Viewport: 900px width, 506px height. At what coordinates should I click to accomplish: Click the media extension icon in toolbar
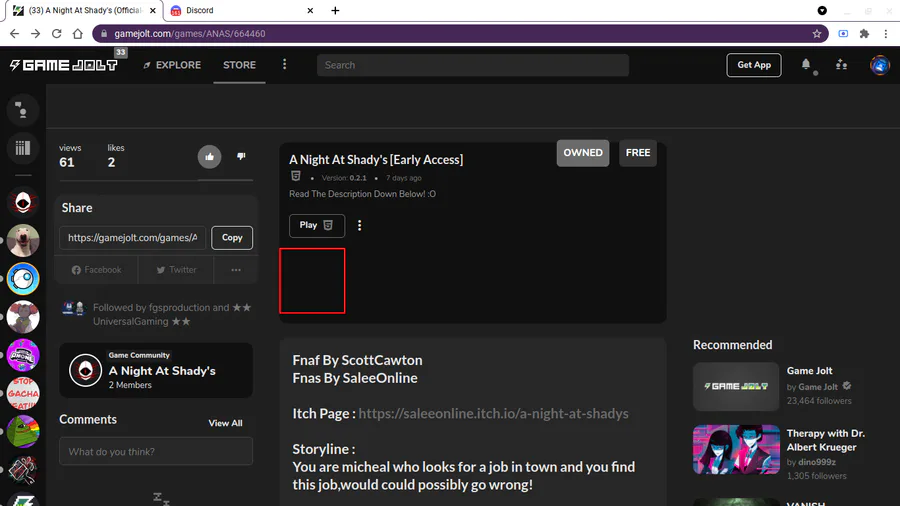coord(843,34)
